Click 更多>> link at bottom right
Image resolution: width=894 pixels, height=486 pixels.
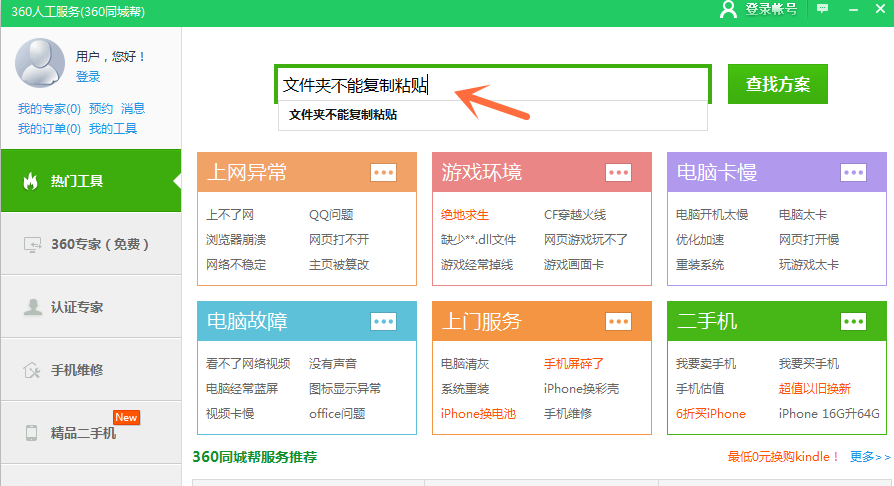(x=869, y=457)
